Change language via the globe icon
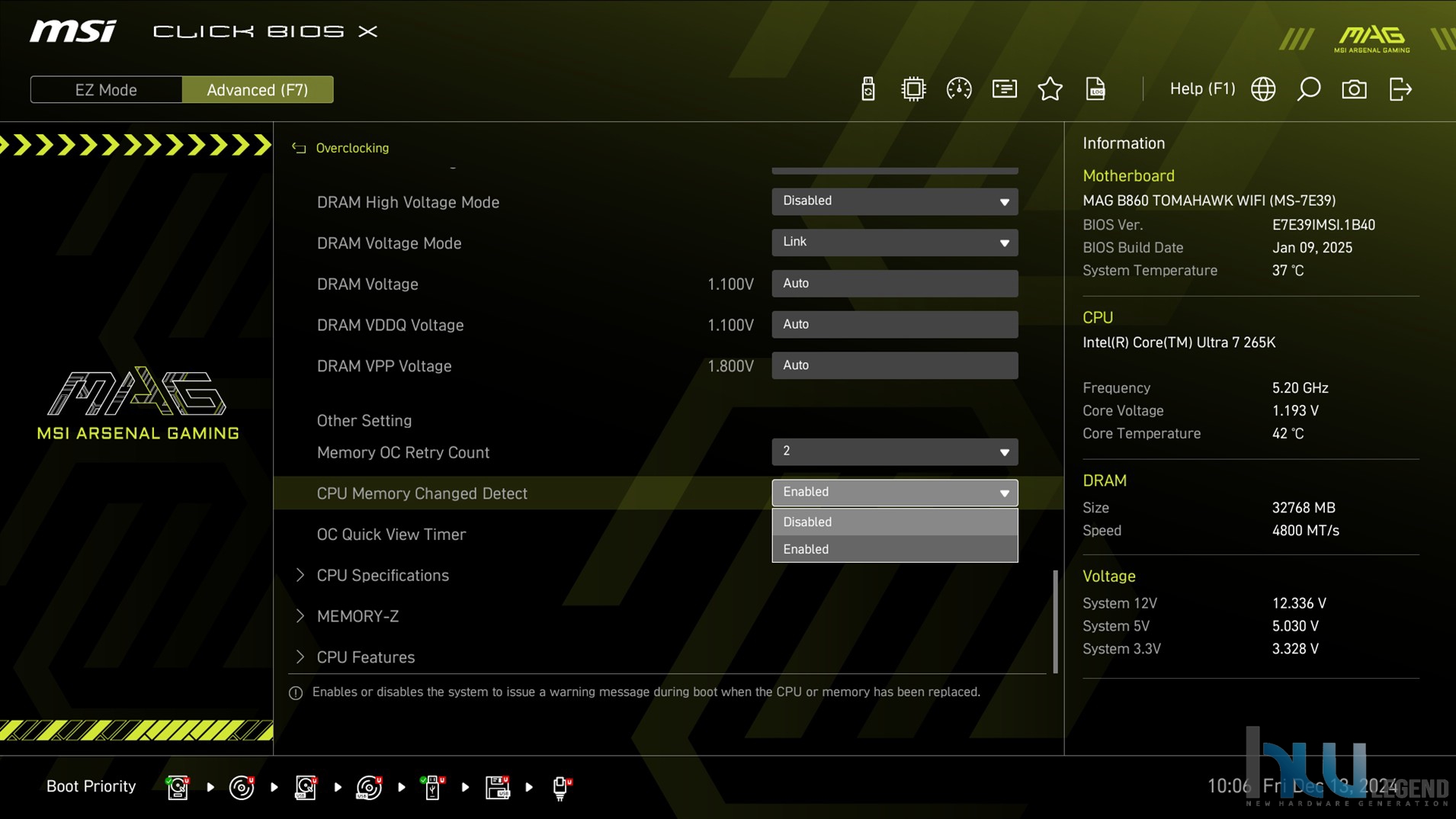Viewport: 1456px width, 819px height. 1263,89
